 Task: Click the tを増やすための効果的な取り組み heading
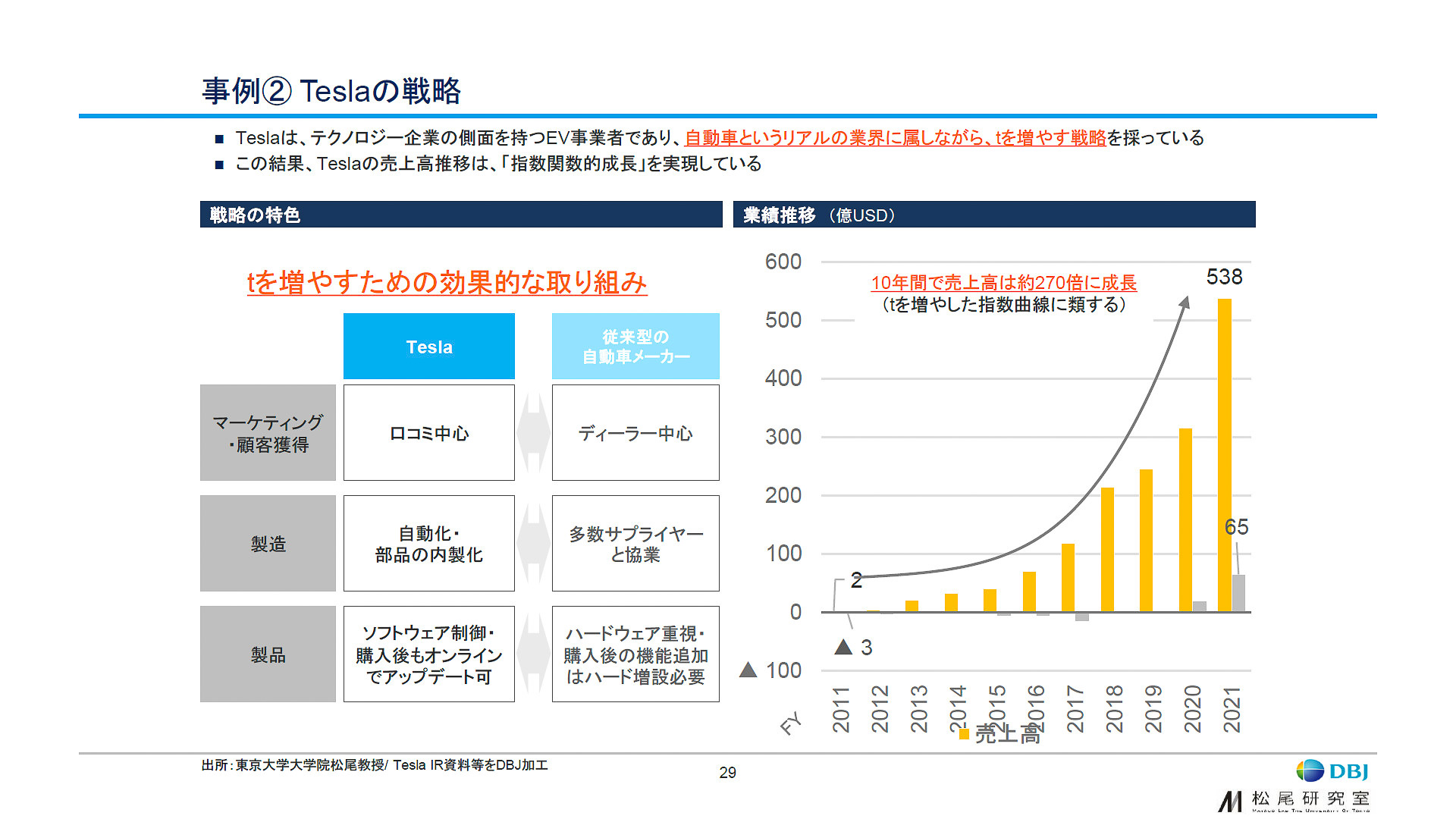click(447, 282)
